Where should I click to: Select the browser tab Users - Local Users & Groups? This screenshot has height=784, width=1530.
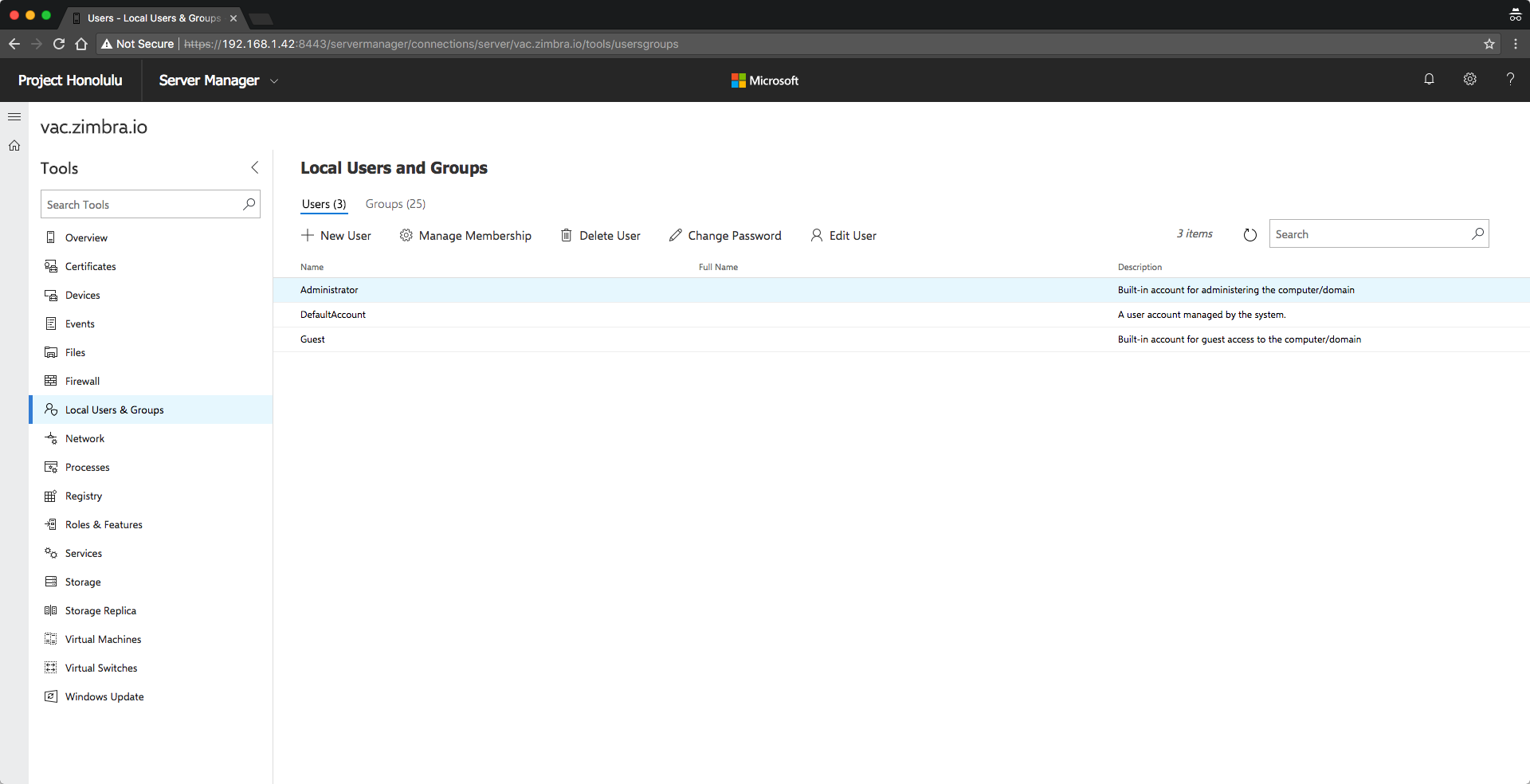(154, 18)
